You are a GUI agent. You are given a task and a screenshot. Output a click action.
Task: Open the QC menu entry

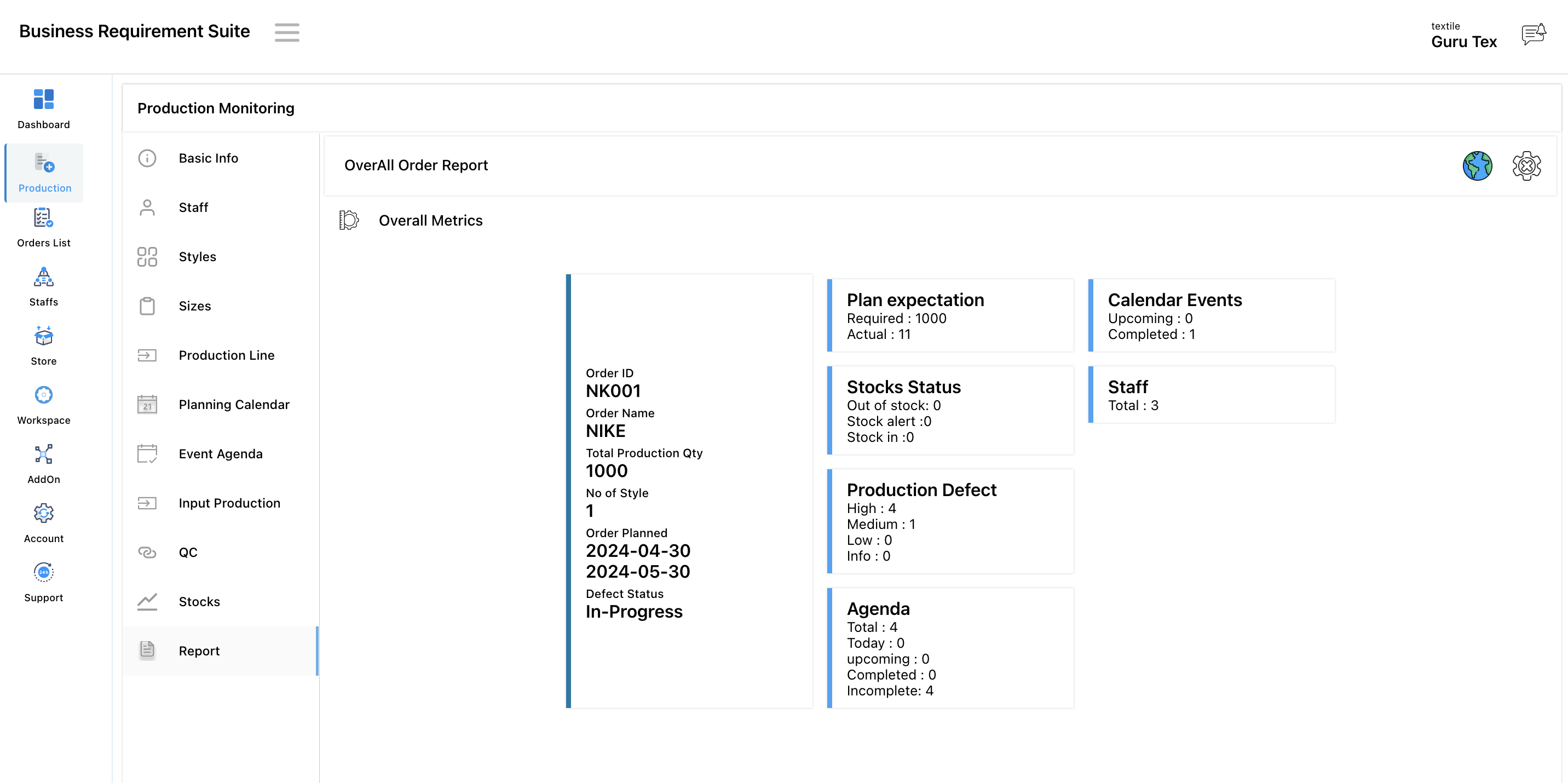pos(220,553)
